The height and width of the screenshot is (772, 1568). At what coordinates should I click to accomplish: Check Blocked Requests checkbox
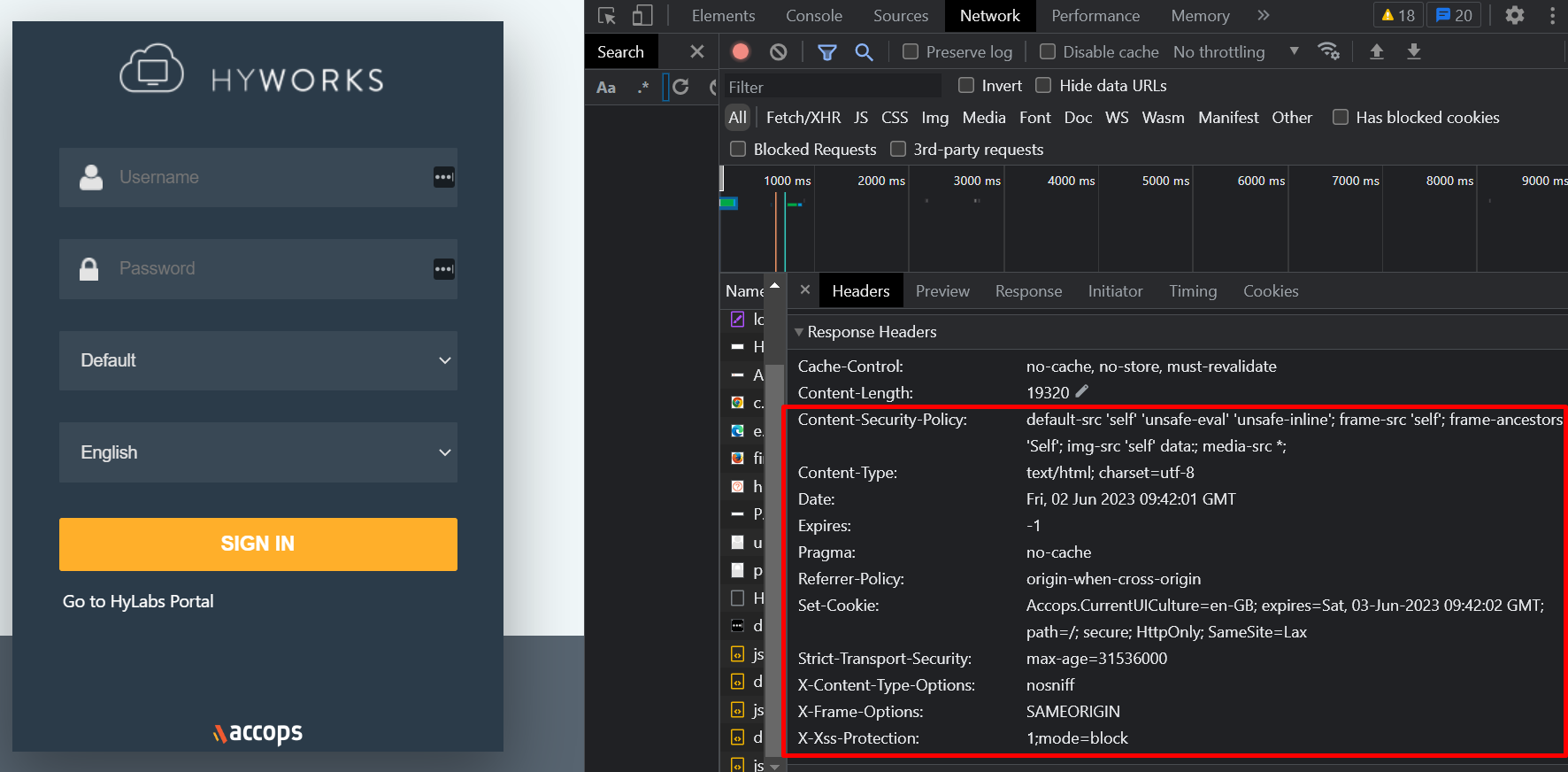coord(738,149)
